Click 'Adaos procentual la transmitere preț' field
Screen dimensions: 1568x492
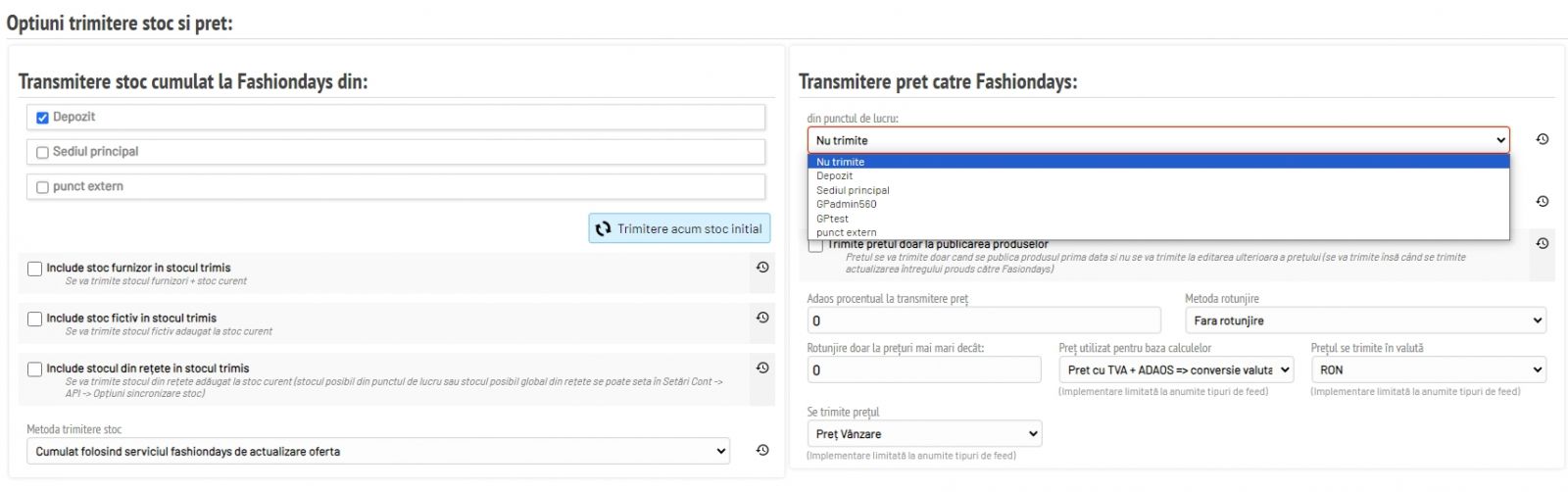click(983, 320)
